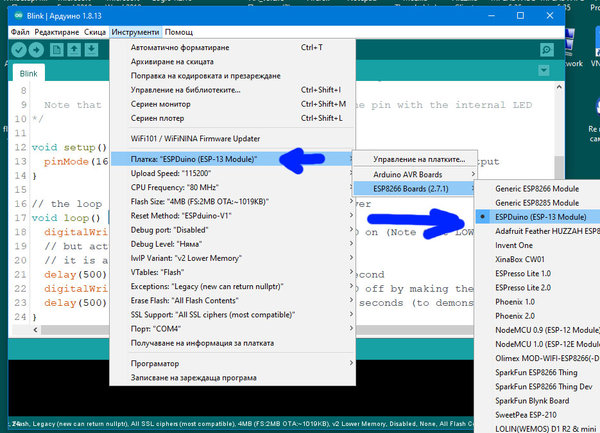Open Сериен плотер from menu
600x433 pixels.
pyautogui.click(x=233, y=118)
